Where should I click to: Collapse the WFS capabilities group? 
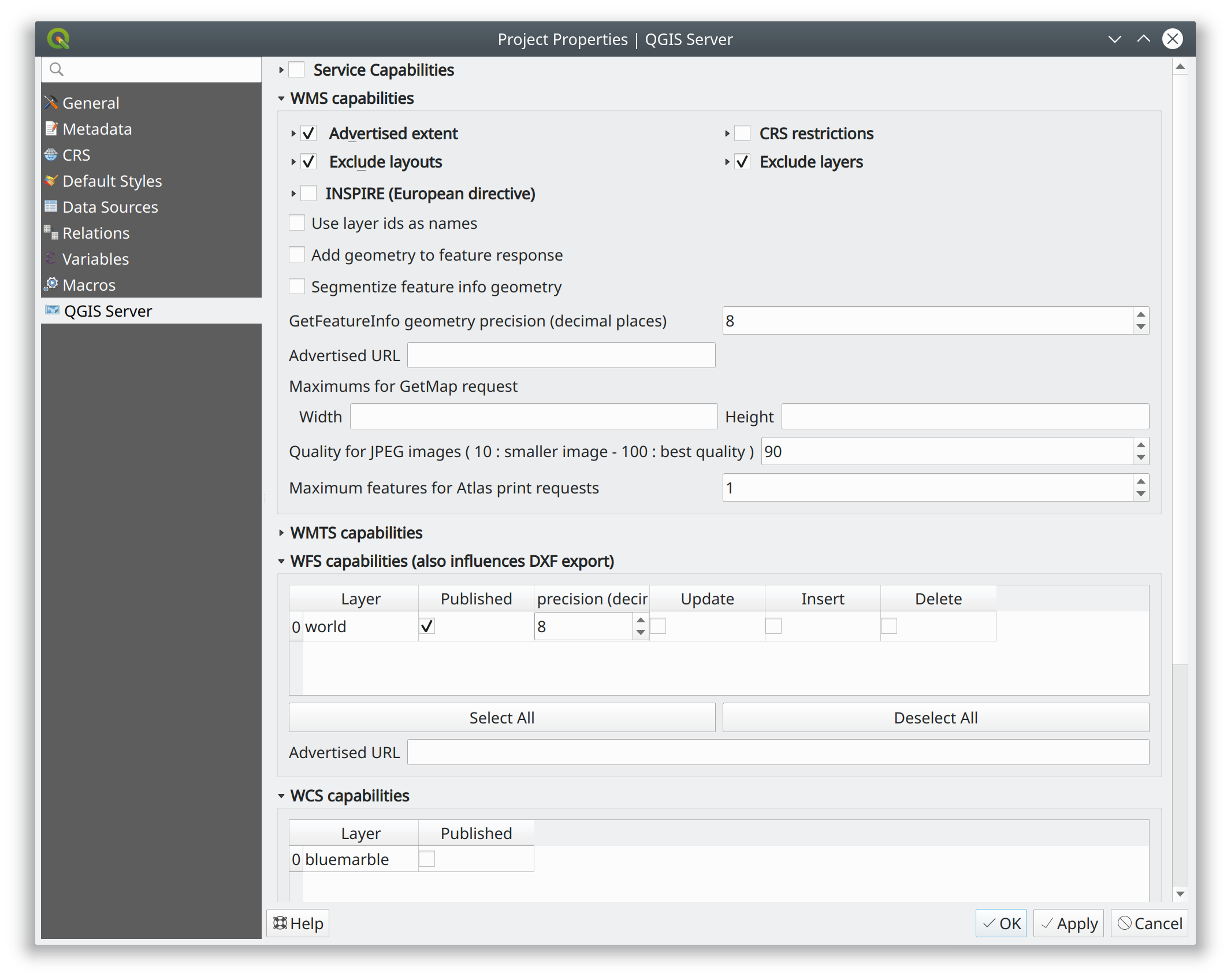(x=281, y=561)
